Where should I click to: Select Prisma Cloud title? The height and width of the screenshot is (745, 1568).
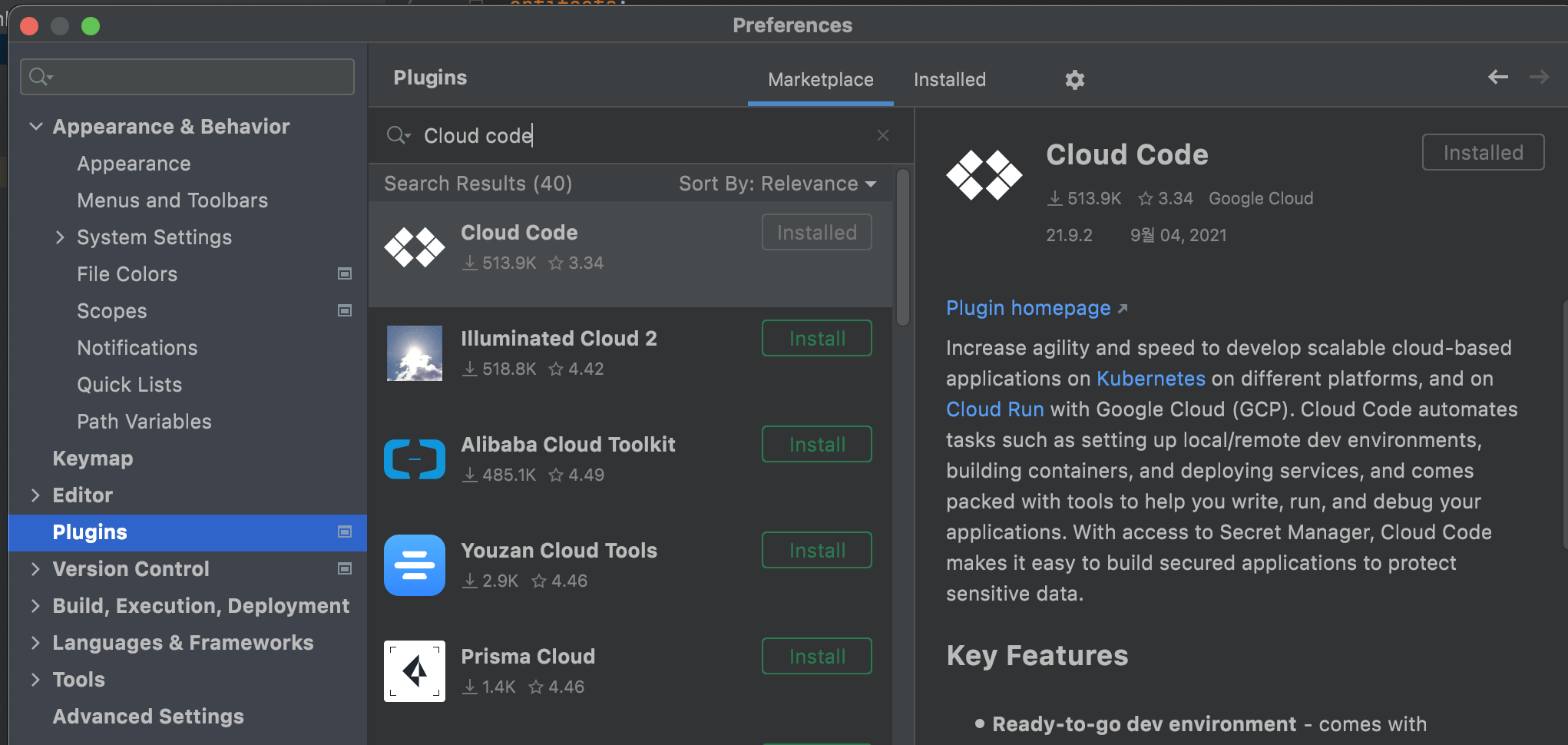(x=528, y=656)
